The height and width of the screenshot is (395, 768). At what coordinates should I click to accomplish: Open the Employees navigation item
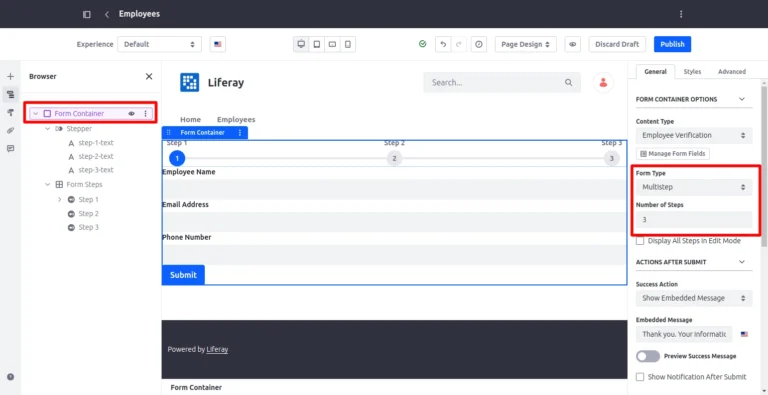[236, 120]
